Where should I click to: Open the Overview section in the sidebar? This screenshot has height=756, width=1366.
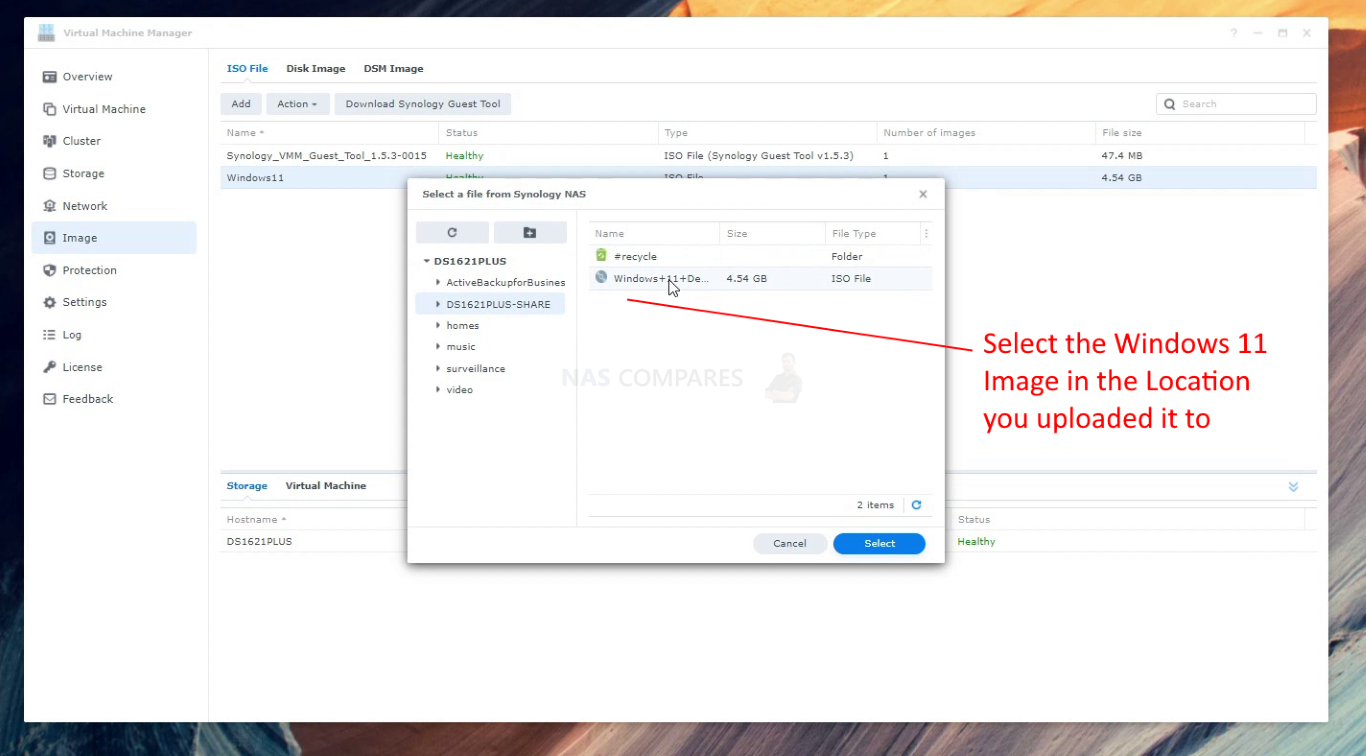coord(87,77)
